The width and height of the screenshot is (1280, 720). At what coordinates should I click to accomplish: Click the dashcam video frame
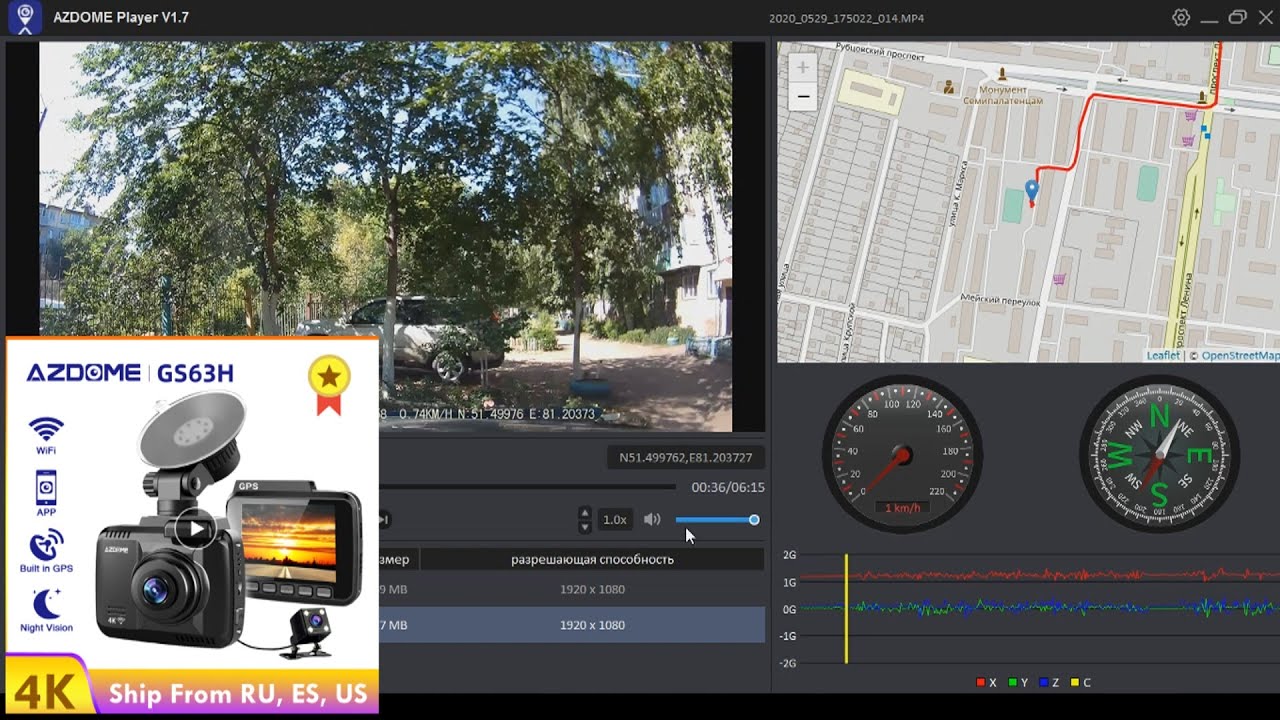[x=386, y=237]
